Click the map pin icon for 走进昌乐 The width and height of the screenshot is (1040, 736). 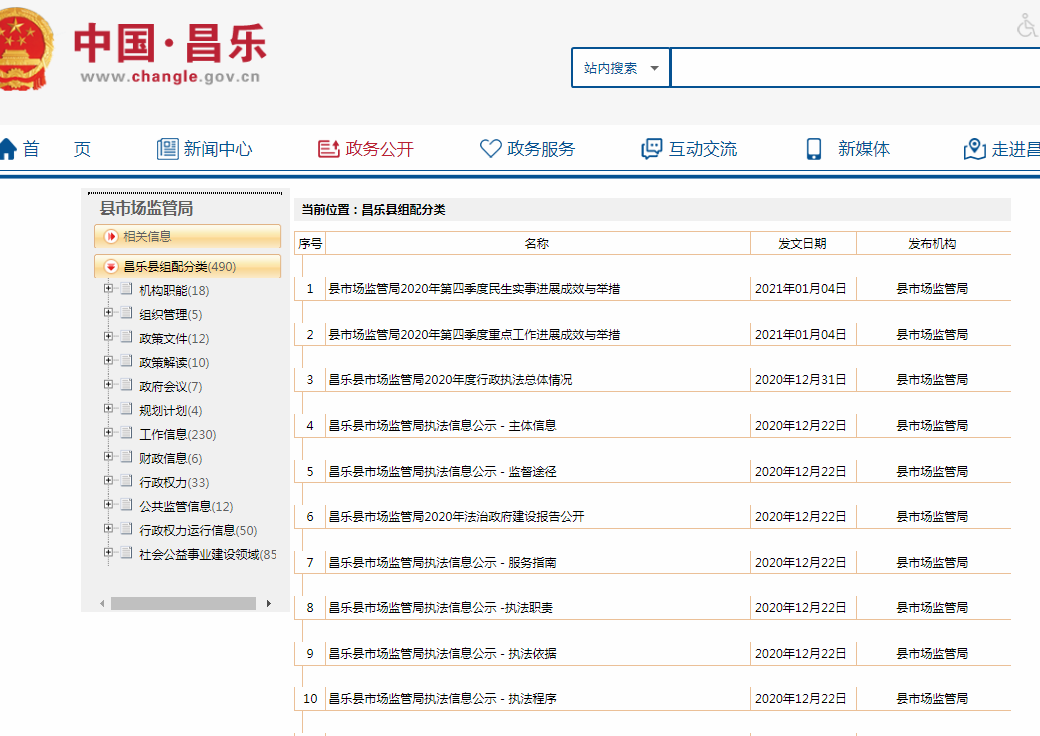pos(974,149)
